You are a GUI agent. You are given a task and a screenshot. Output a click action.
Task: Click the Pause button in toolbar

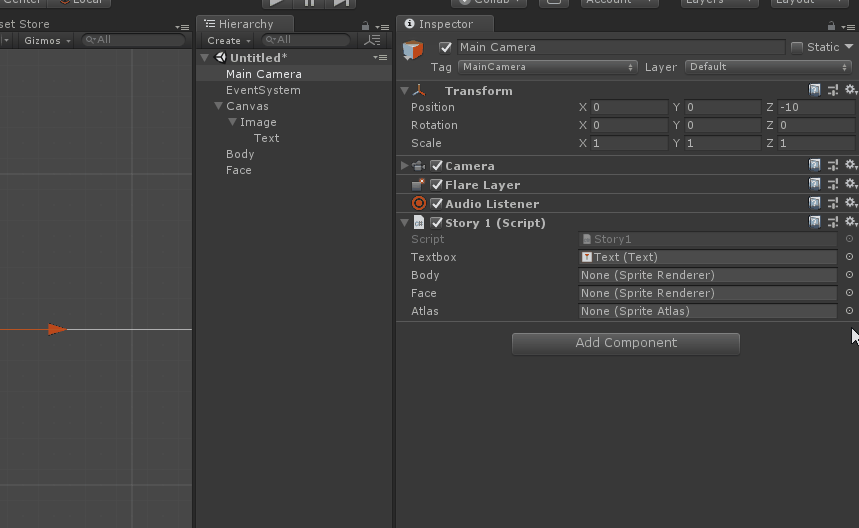(309, 3)
